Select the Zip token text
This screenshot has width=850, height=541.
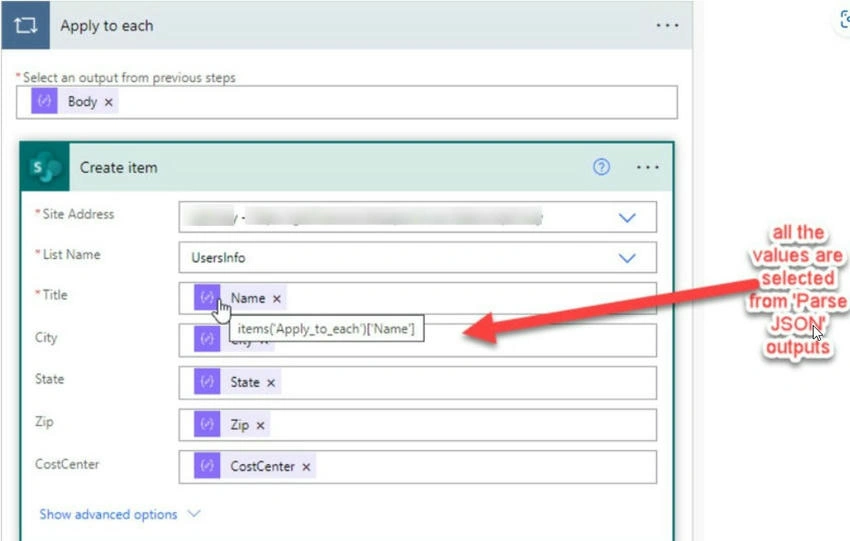coord(240,424)
